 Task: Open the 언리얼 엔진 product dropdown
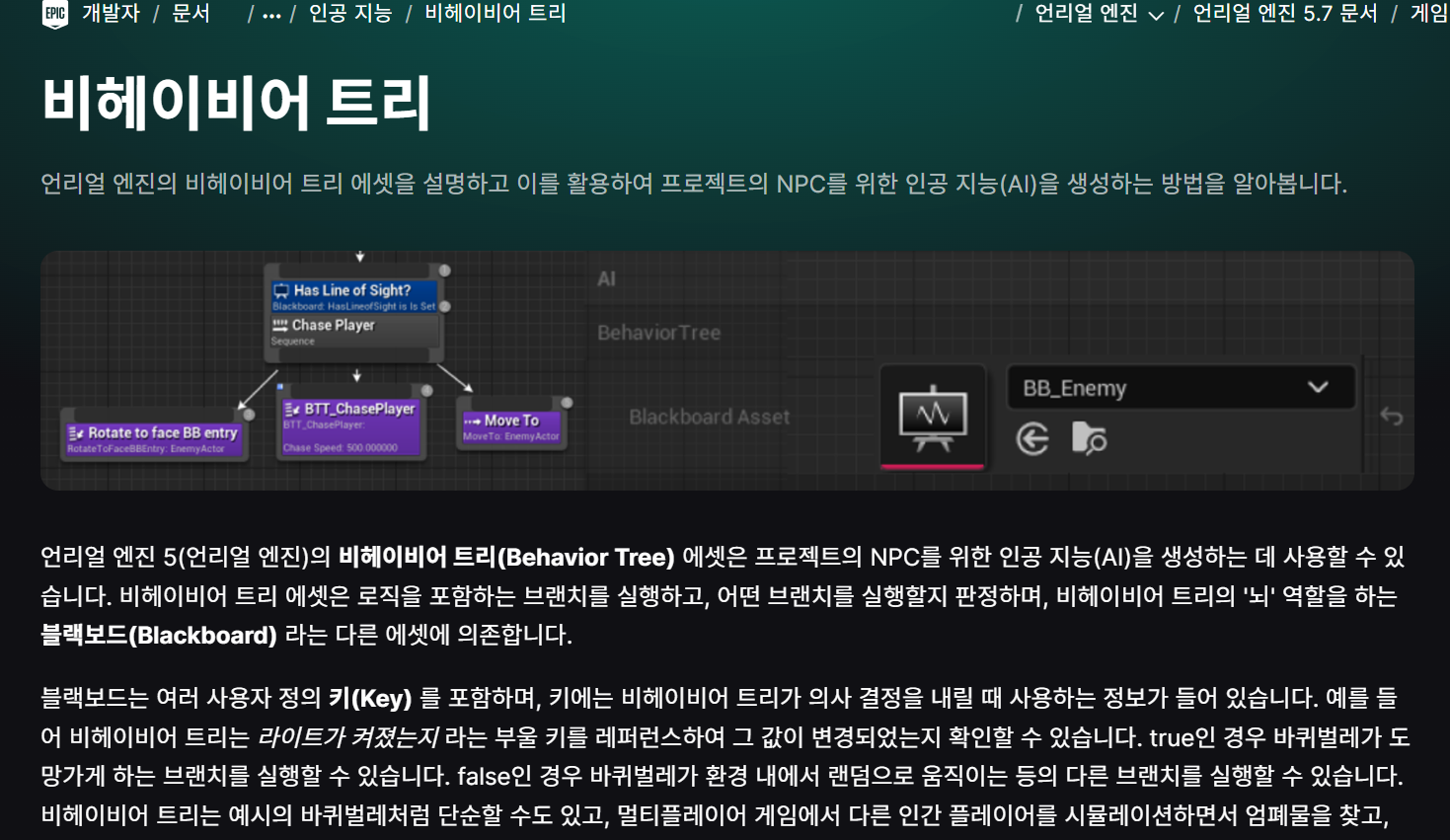[x=1100, y=14]
